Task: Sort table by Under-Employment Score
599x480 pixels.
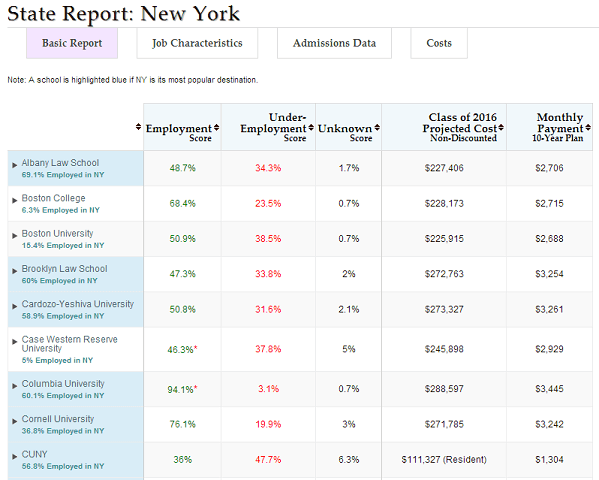Action: click(311, 128)
